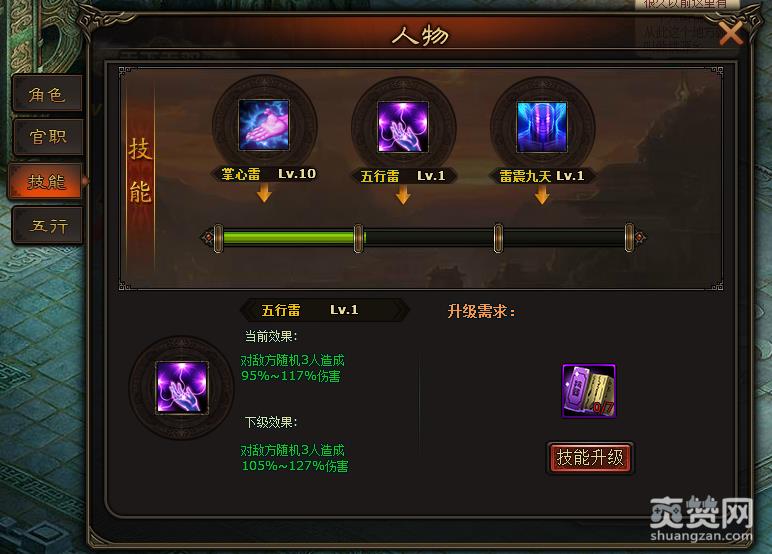Click the purple upgrade scroll item icon
772x554 pixels.
(589, 391)
